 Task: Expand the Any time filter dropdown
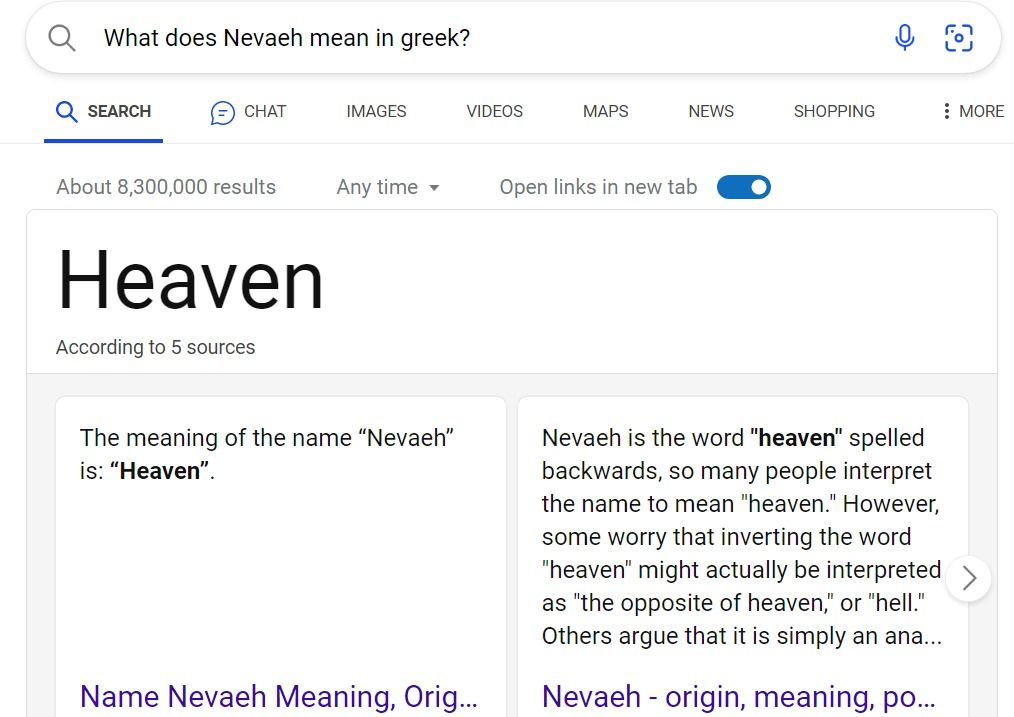pos(388,187)
